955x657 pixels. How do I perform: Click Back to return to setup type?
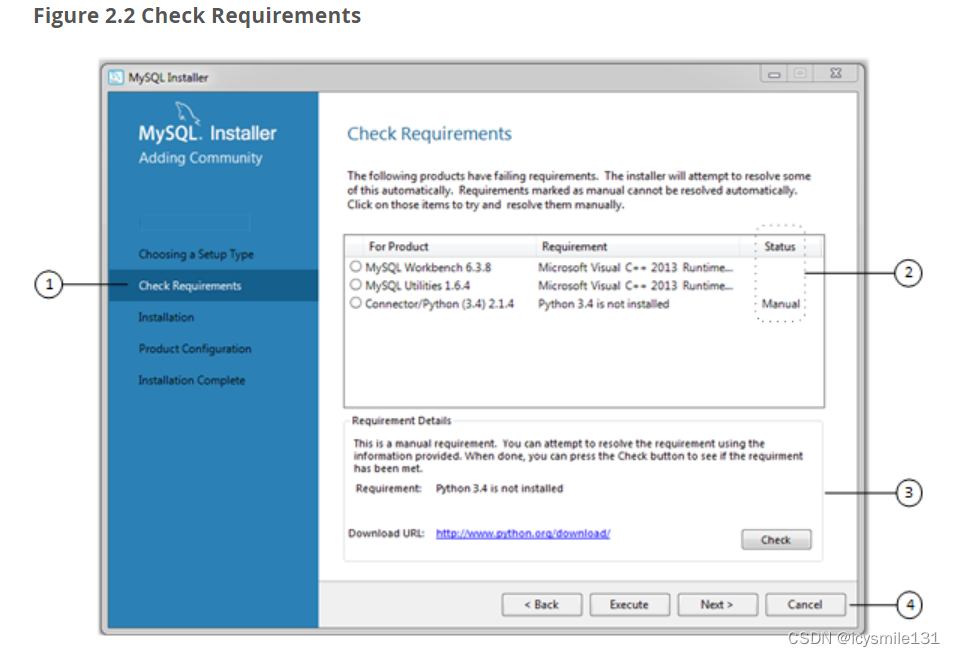[541, 604]
